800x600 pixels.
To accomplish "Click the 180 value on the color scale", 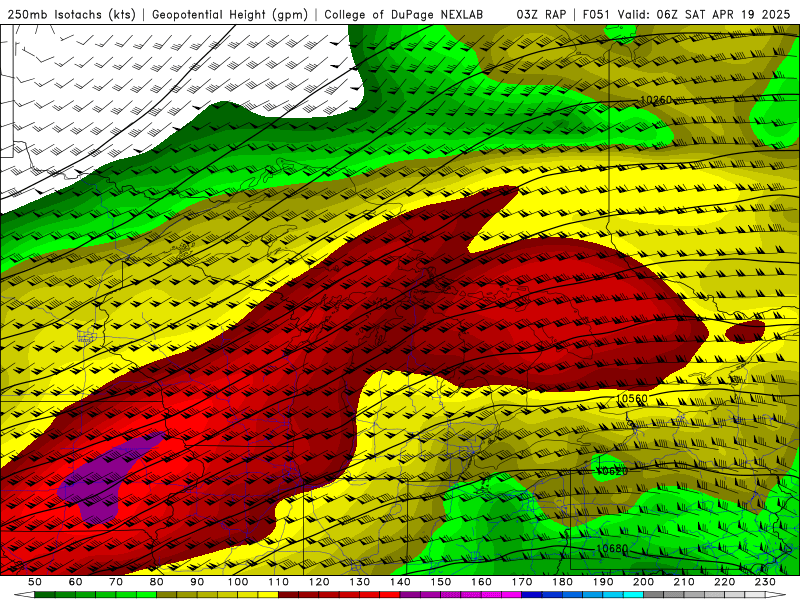I will coord(562,582).
